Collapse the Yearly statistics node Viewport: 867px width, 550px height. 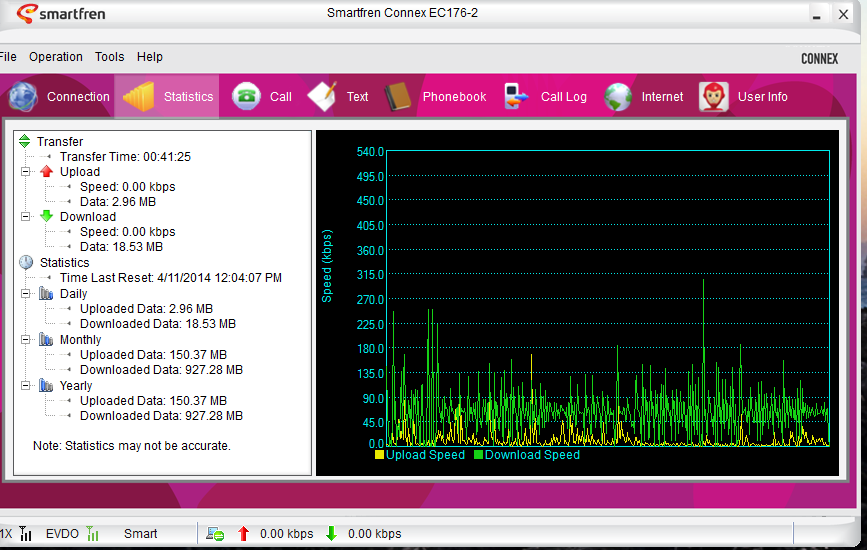[25, 385]
